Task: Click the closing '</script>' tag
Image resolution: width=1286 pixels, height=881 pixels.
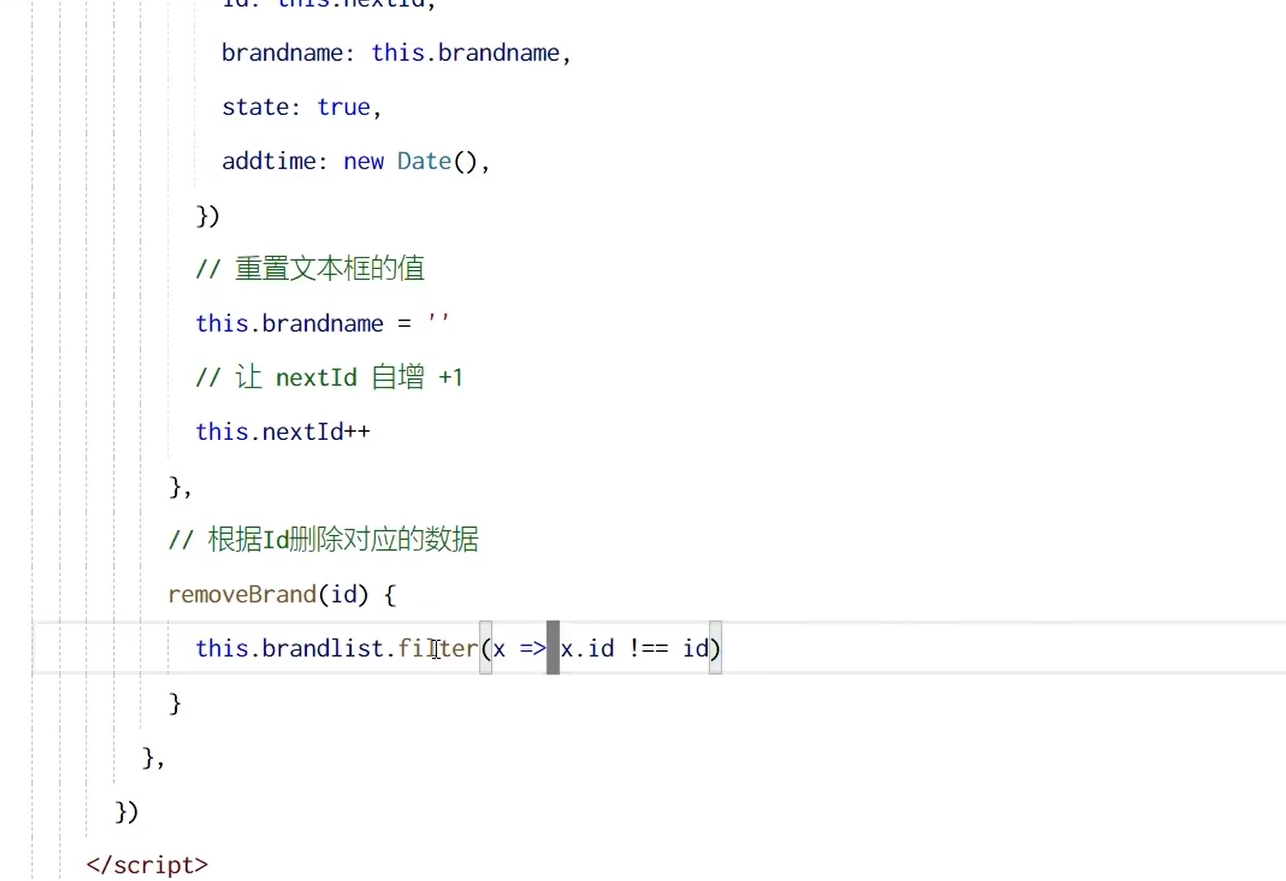Action: click(147, 864)
